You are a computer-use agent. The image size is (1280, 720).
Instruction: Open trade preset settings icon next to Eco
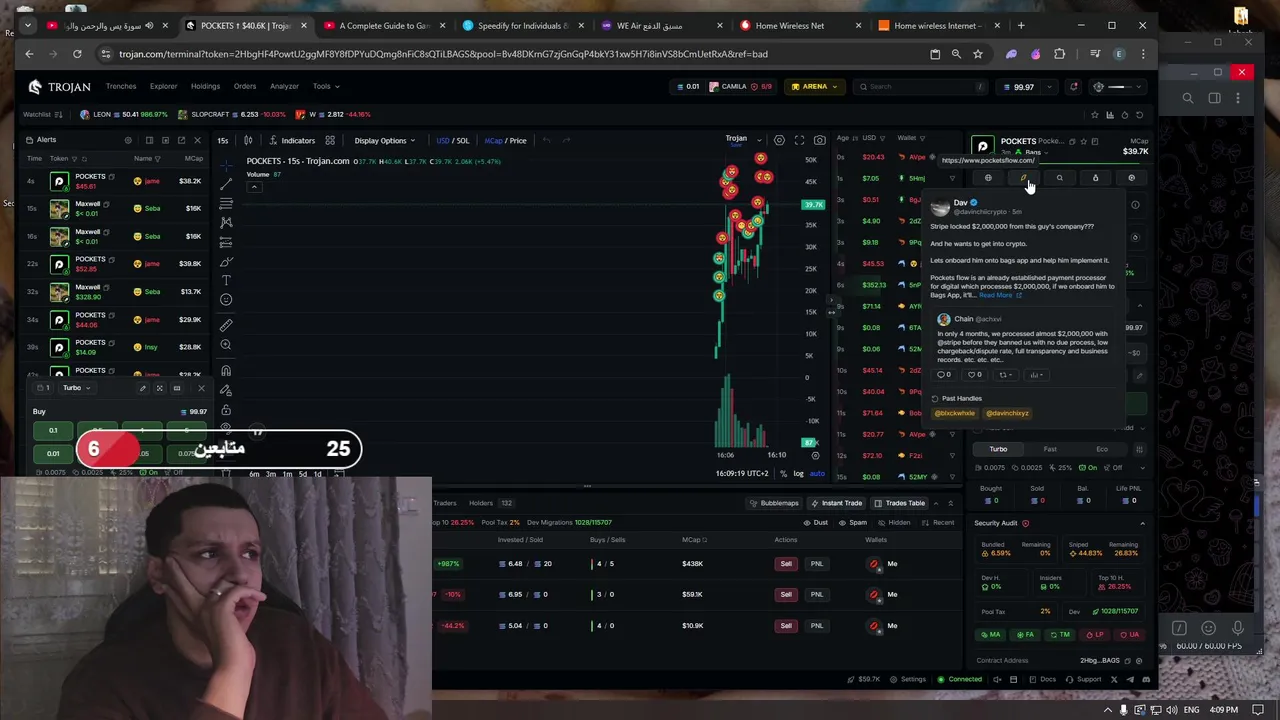[1138, 449]
